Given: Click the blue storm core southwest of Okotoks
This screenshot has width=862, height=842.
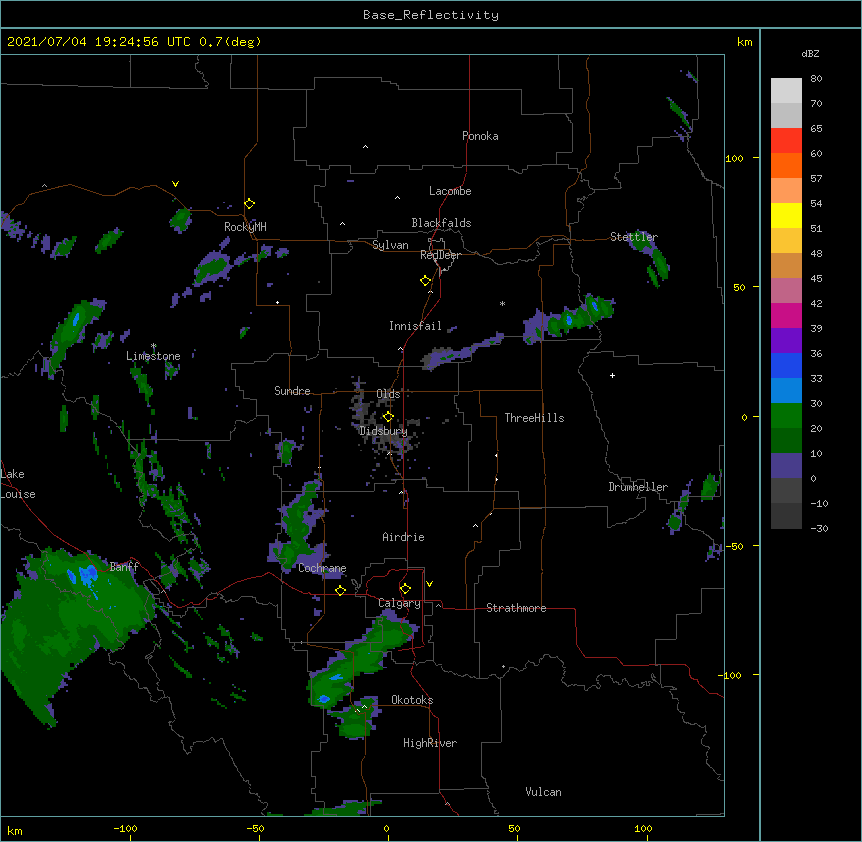Looking at the screenshot, I should click(x=324, y=699).
